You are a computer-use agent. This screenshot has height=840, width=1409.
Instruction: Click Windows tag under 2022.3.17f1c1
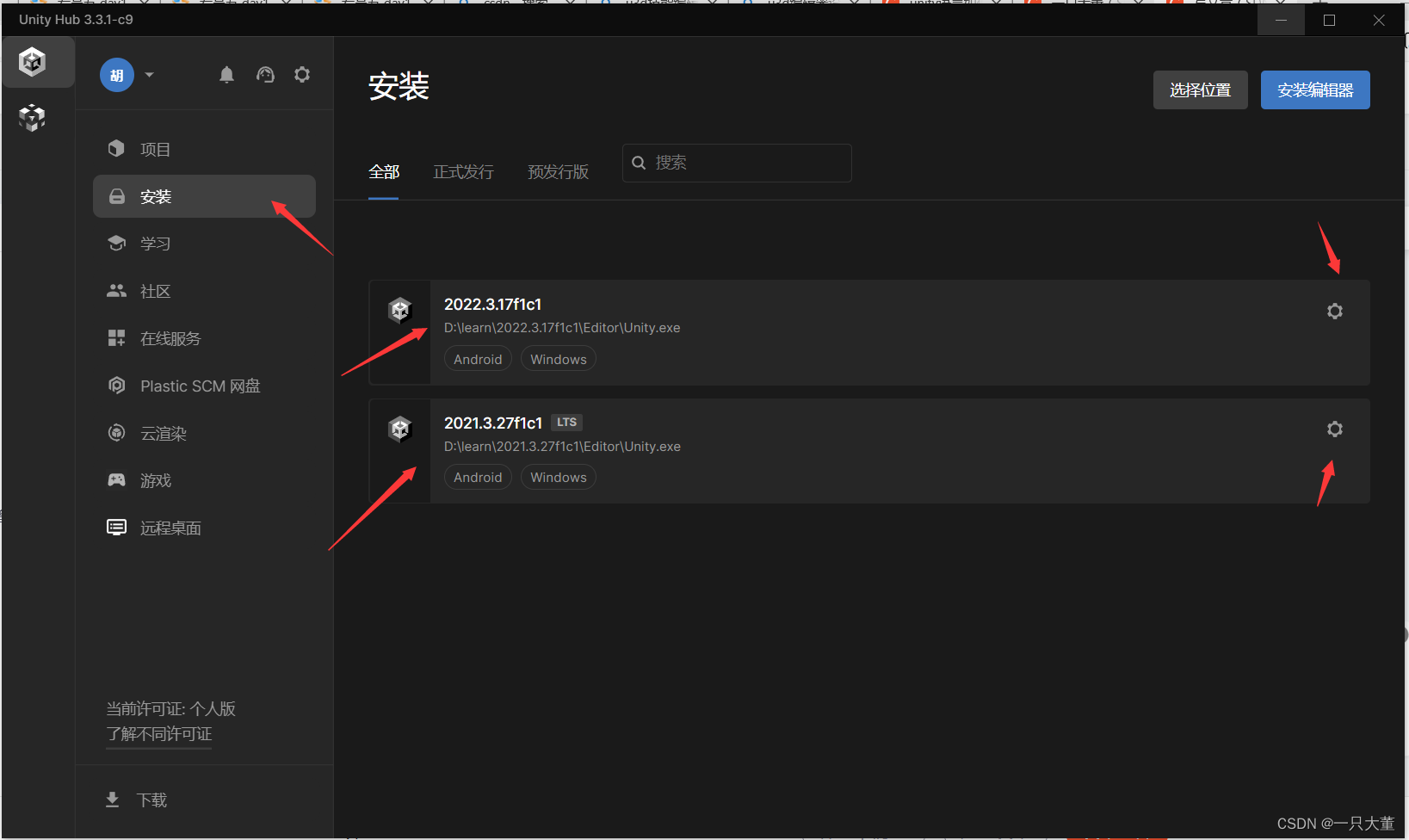(559, 359)
